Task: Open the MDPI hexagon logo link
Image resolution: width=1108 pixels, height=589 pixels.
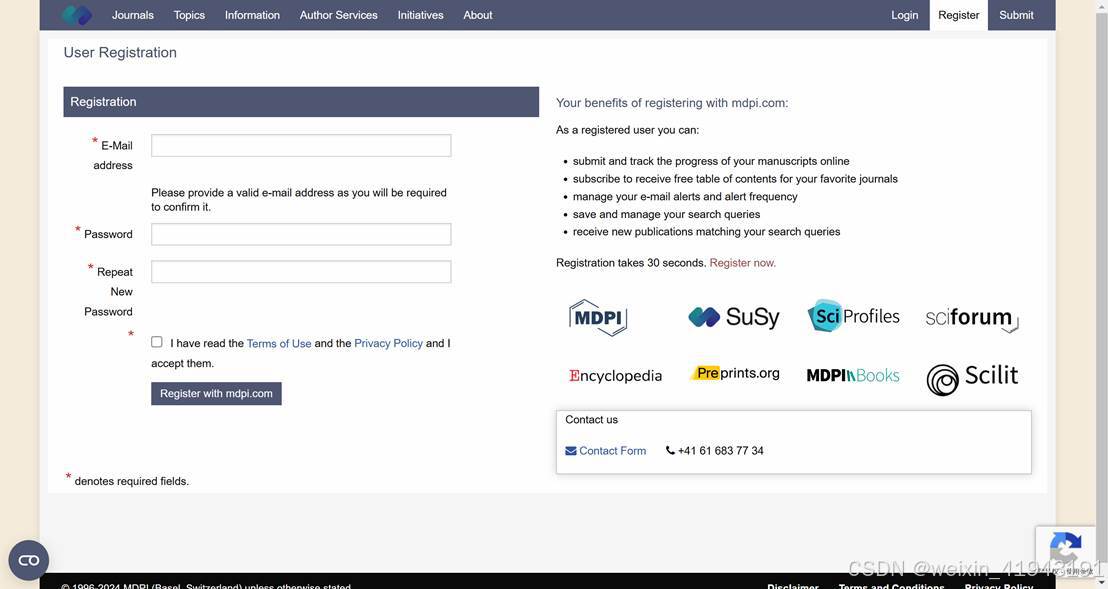Action: 598,317
